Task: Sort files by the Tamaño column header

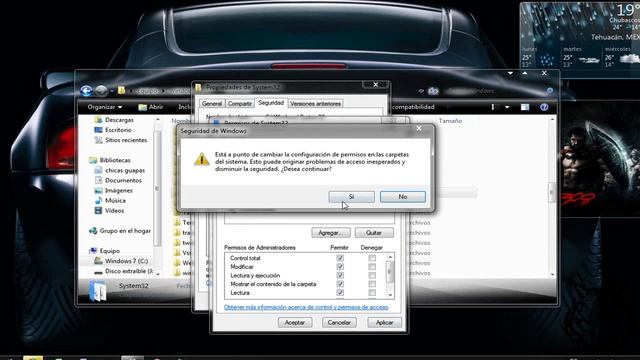Action: tap(450, 121)
